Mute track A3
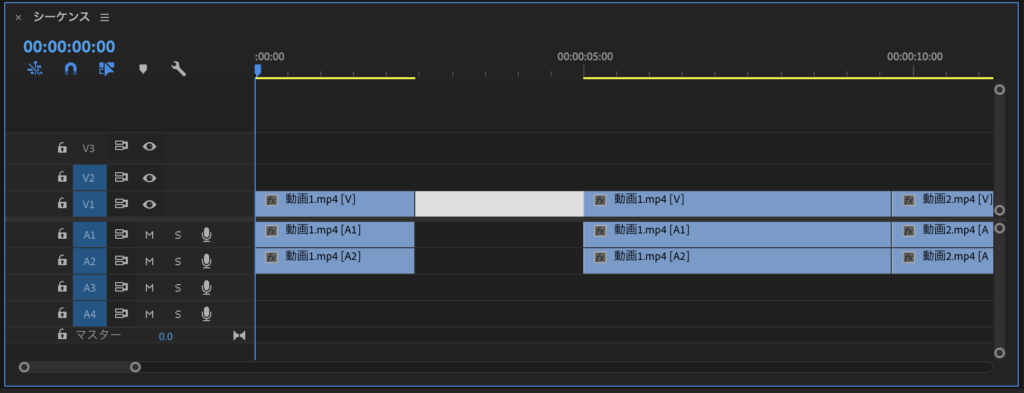Screen dimensions: 1024x393 coord(150,288)
